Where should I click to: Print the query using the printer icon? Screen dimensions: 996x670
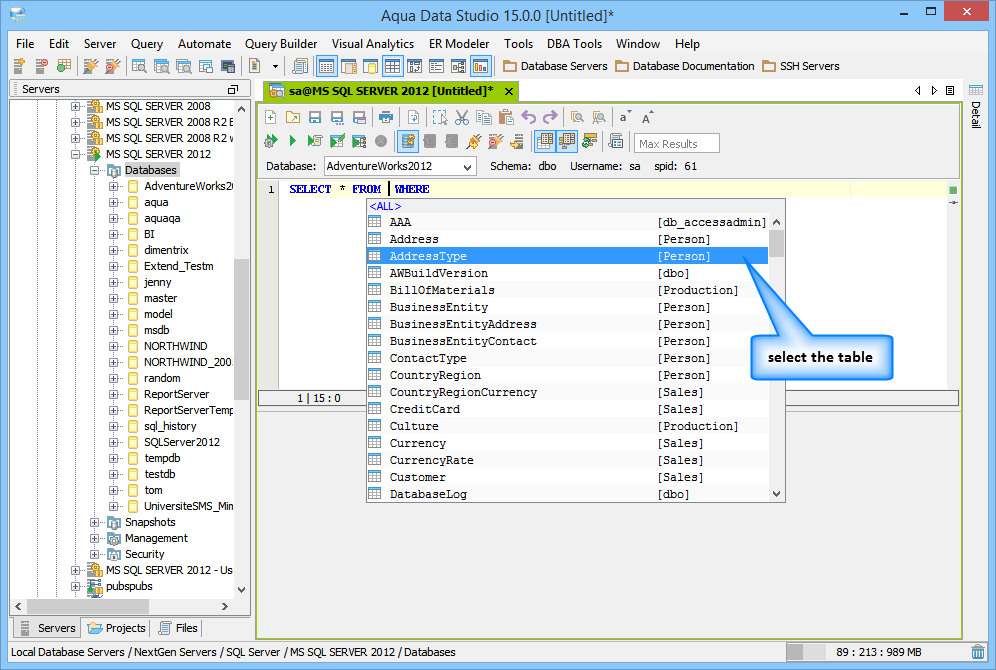386,117
